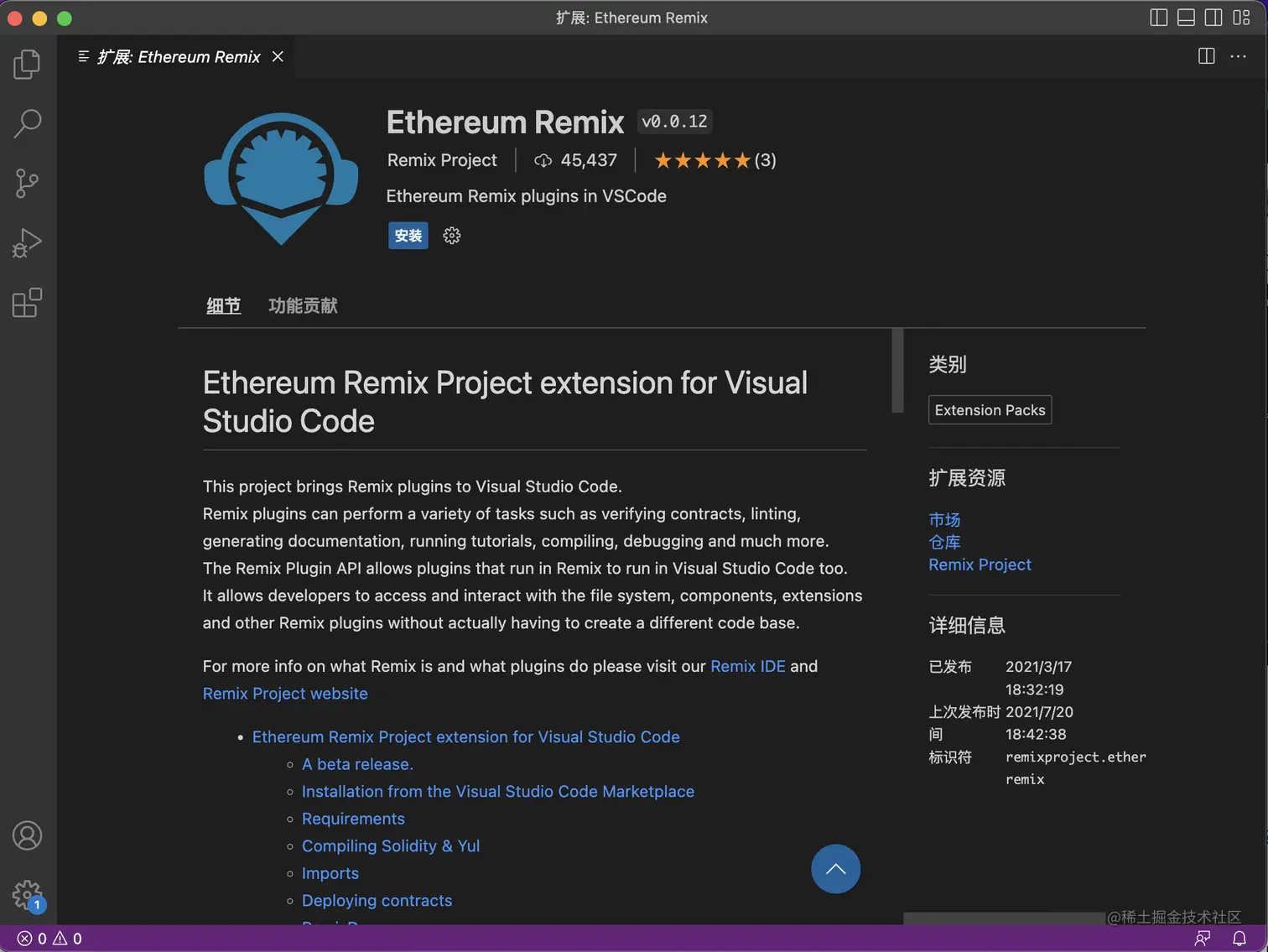
Task: Switch to the 细节 tab
Action: tap(224, 306)
